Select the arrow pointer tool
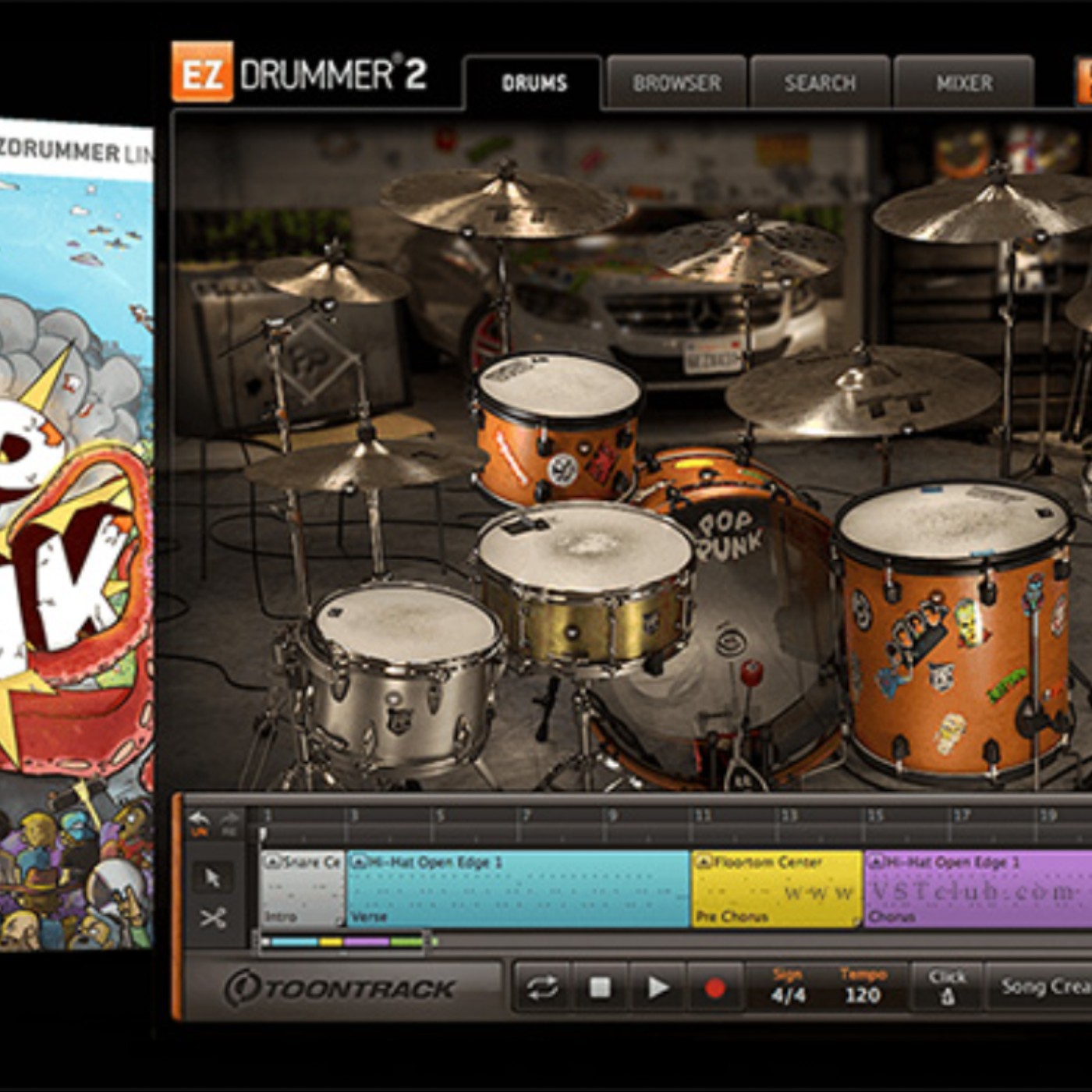The width and height of the screenshot is (1092, 1092). (212, 878)
